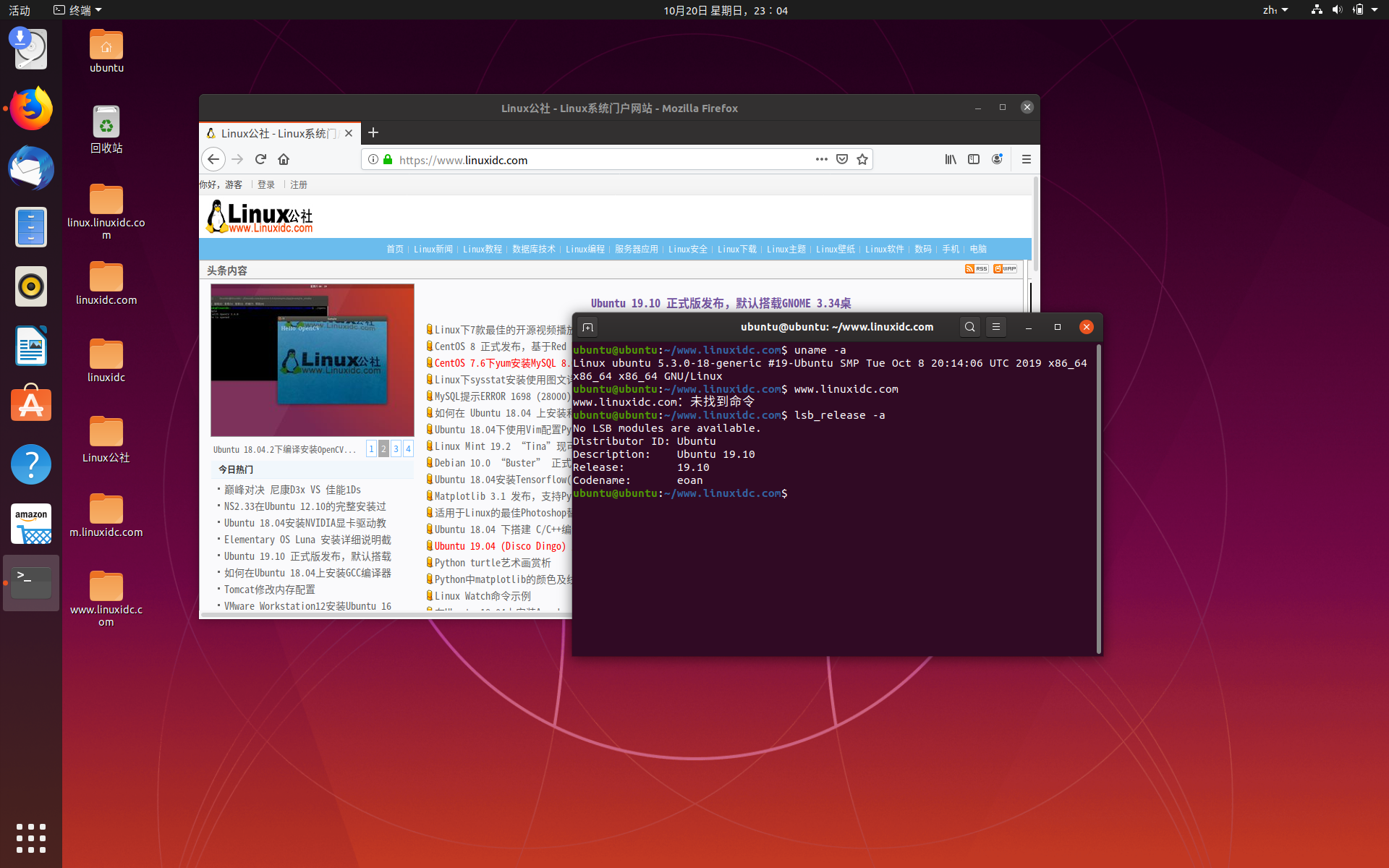Open the Linux公社 desktop folder

click(106, 439)
